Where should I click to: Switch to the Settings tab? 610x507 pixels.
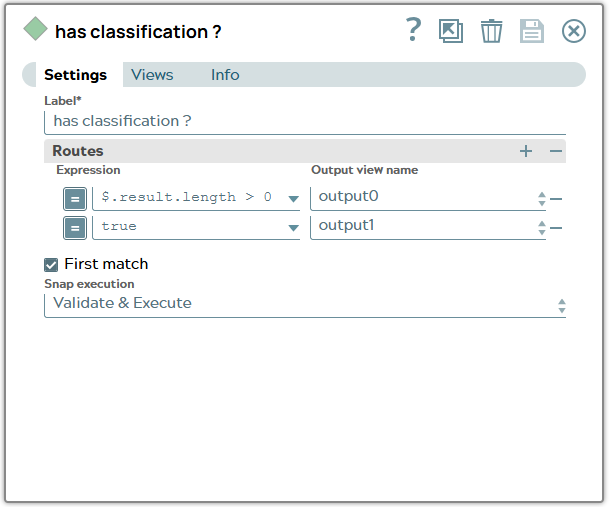tap(75, 75)
